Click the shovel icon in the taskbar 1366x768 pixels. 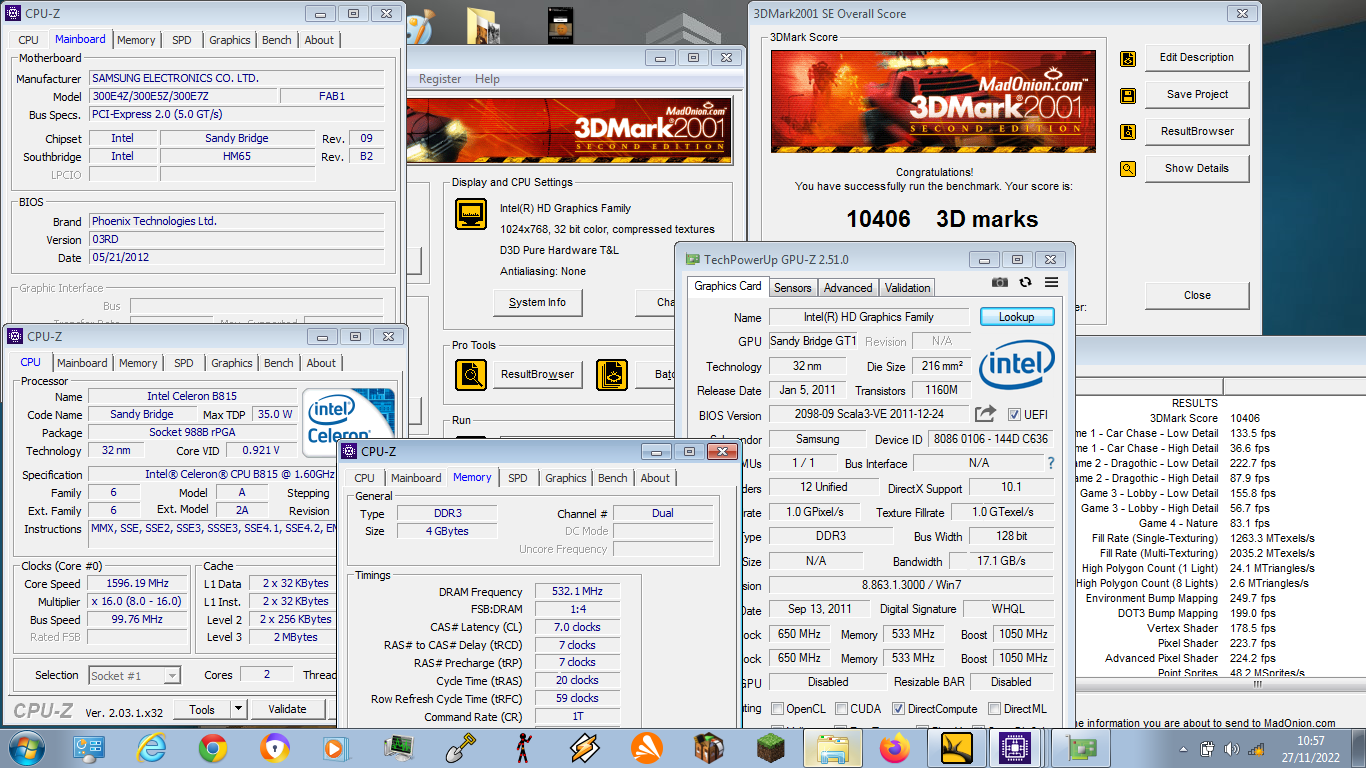(460, 748)
